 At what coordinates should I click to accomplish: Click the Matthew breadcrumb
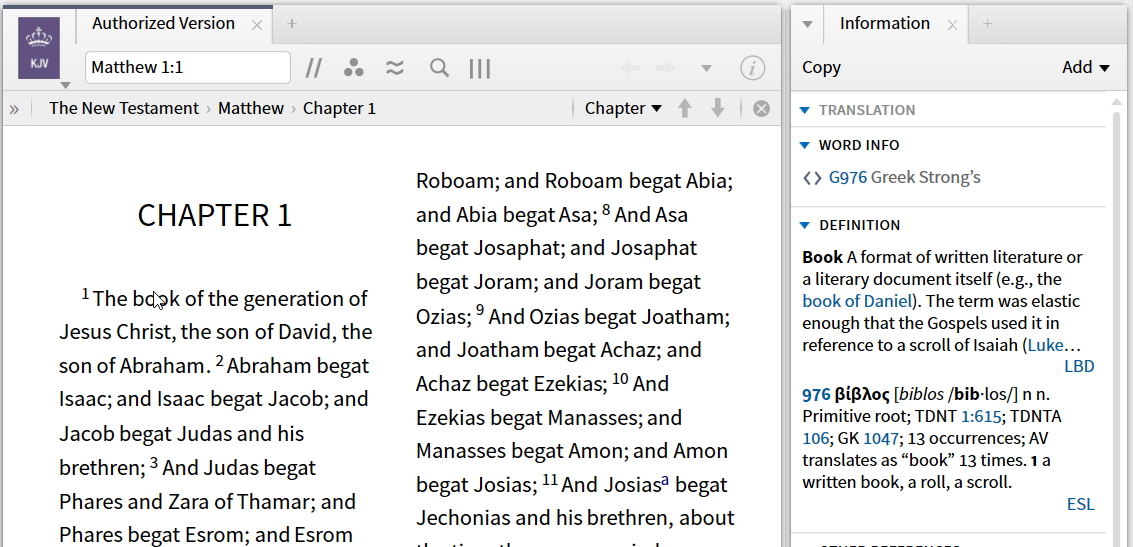pos(251,108)
